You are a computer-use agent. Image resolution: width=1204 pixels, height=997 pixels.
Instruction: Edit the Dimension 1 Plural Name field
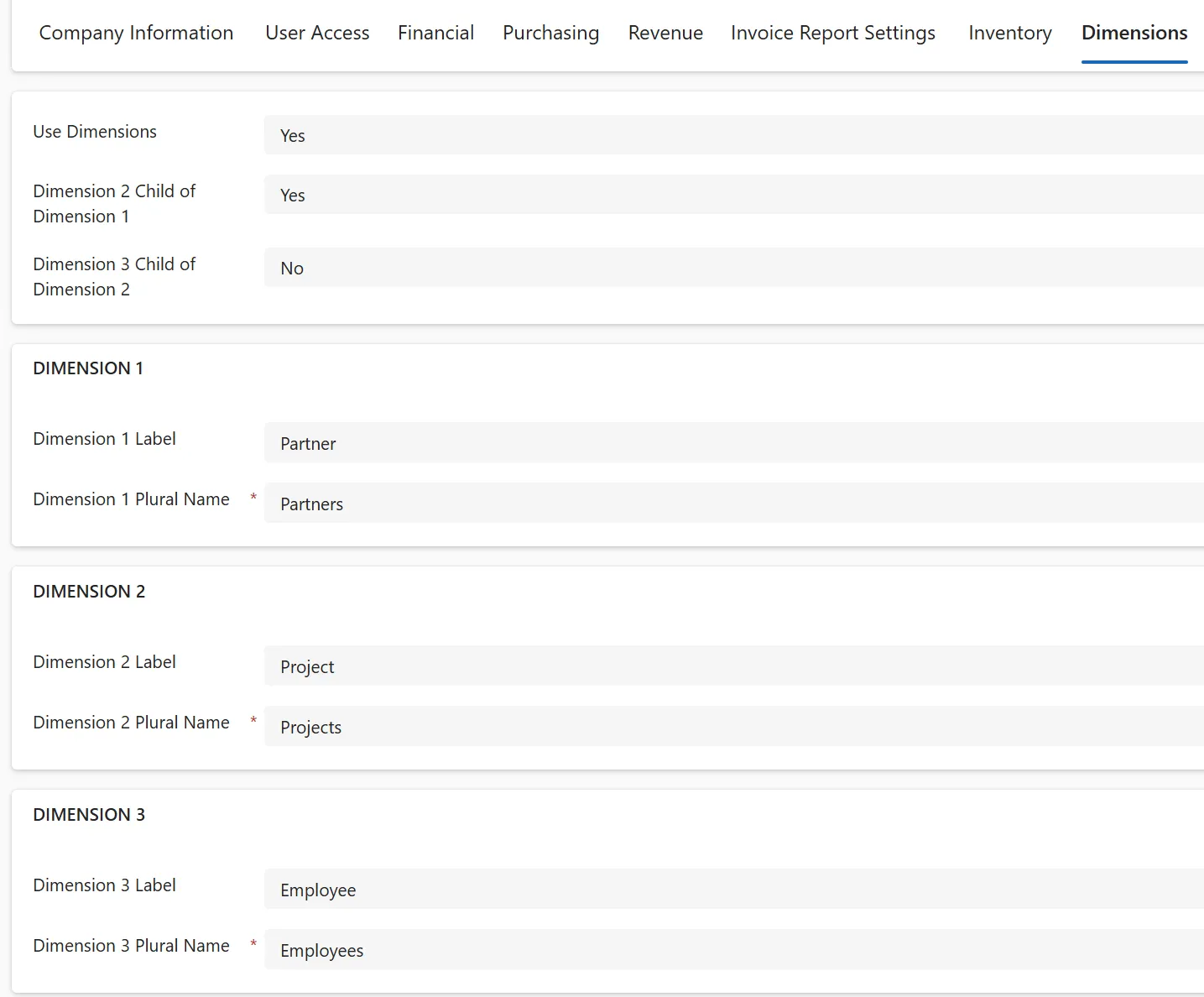[x=734, y=504]
